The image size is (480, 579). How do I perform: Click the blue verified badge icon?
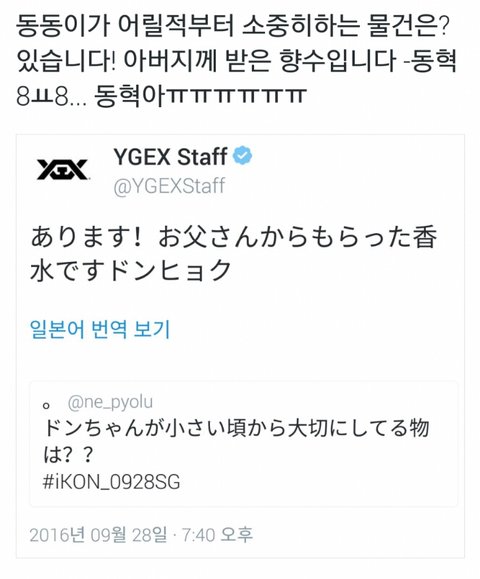coord(242,155)
